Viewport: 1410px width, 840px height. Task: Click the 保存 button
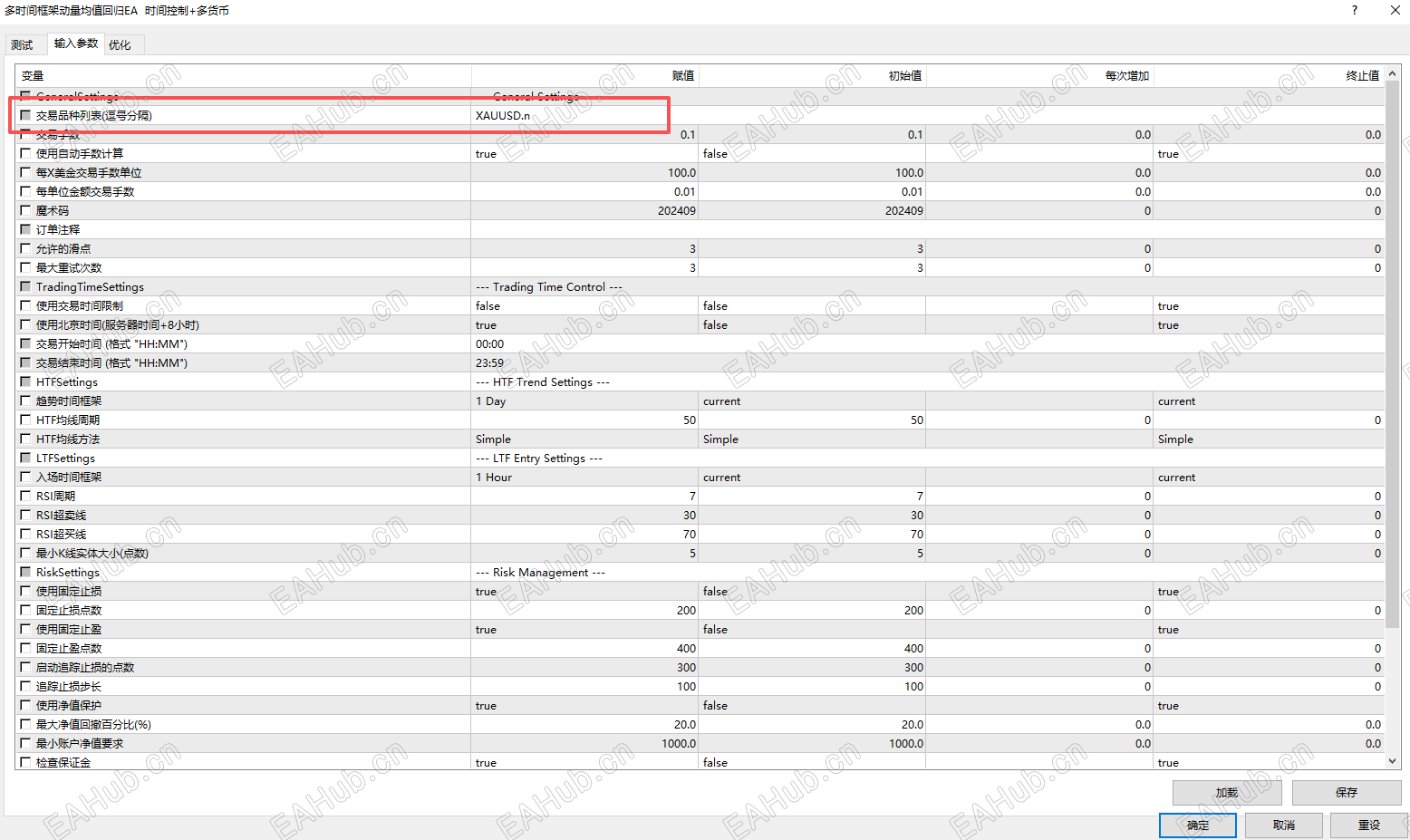coord(1347,793)
